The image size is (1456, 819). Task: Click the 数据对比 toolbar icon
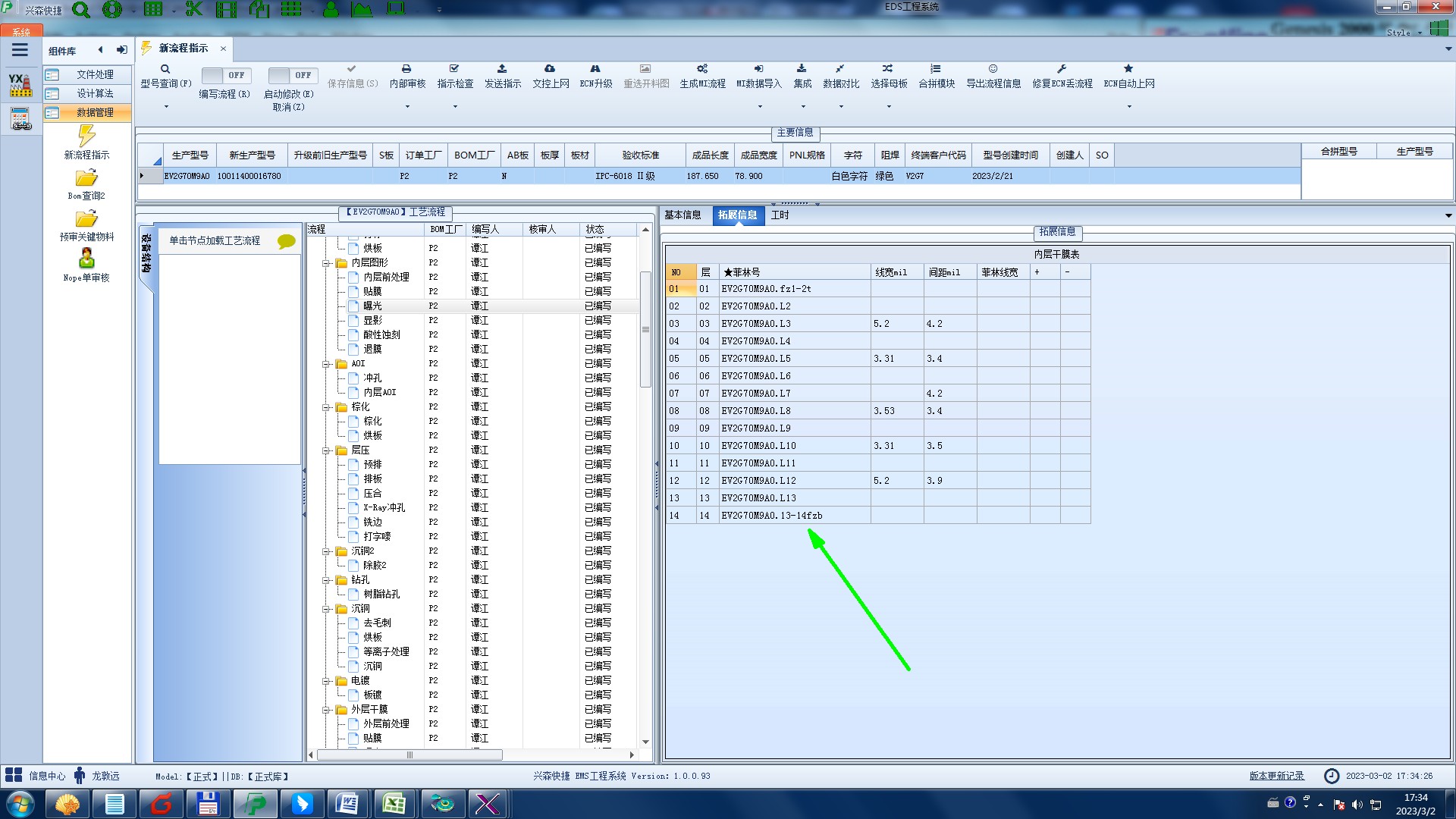(x=840, y=69)
